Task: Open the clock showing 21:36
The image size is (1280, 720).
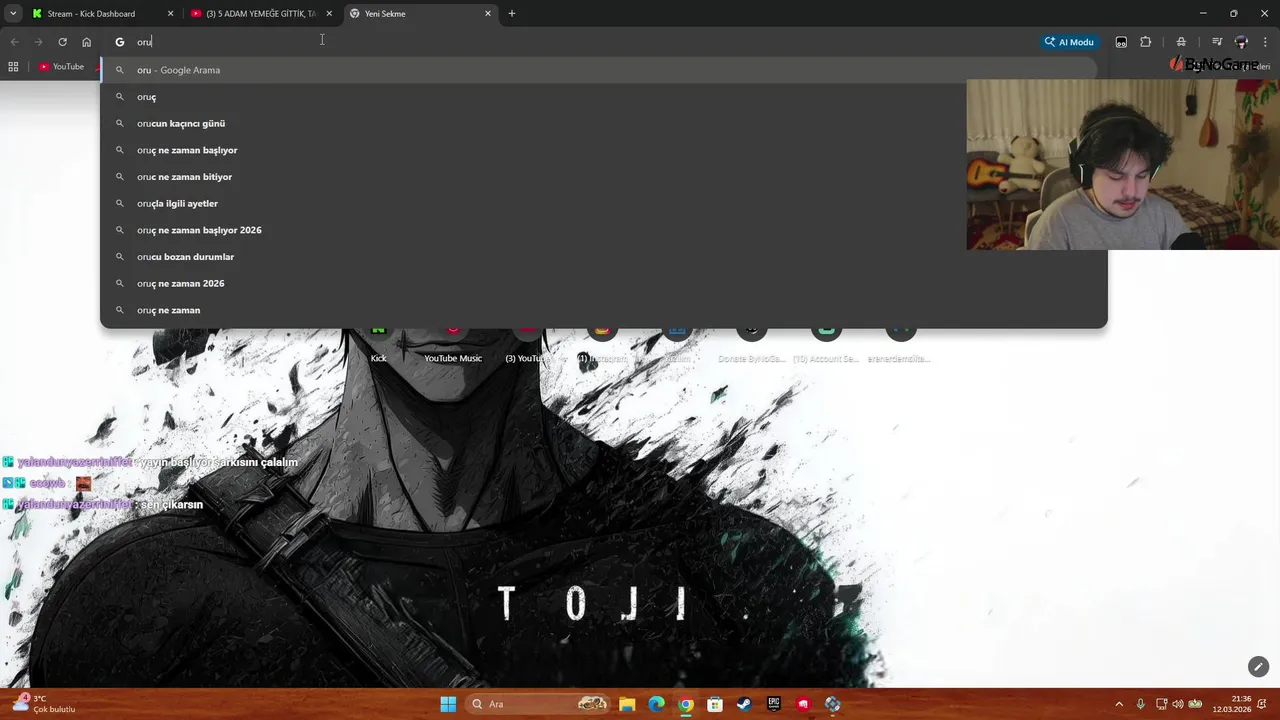Action: pos(1232,704)
